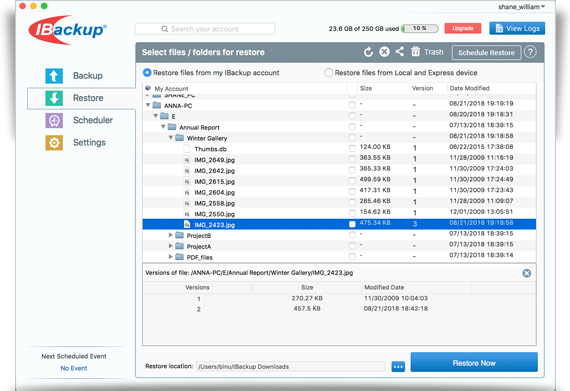
Task: Collapse the ANNA-PC tree node
Action: pyautogui.click(x=148, y=105)
